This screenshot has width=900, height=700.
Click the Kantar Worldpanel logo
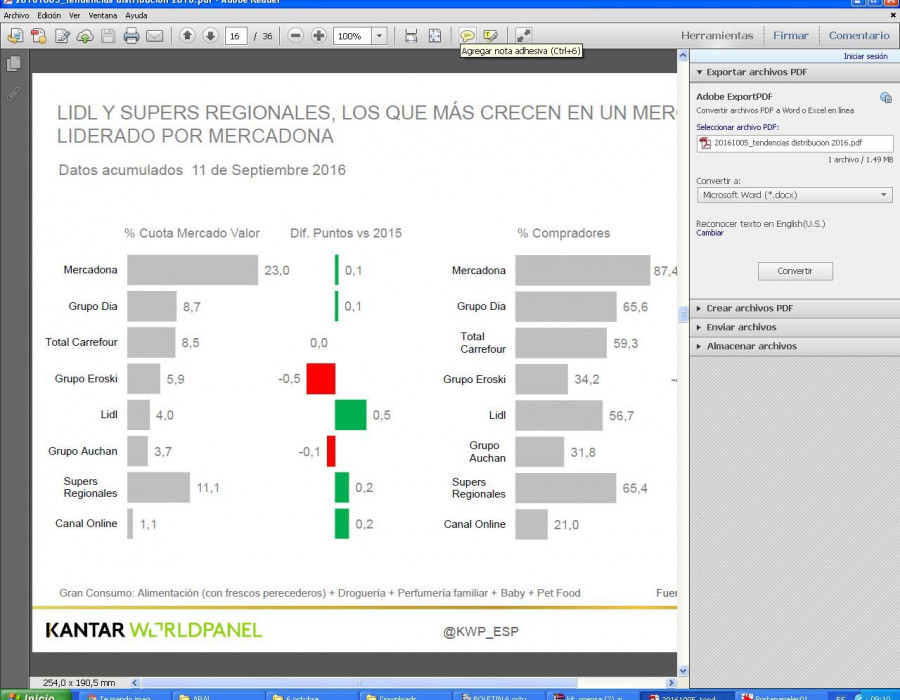(x=154, y=630)
